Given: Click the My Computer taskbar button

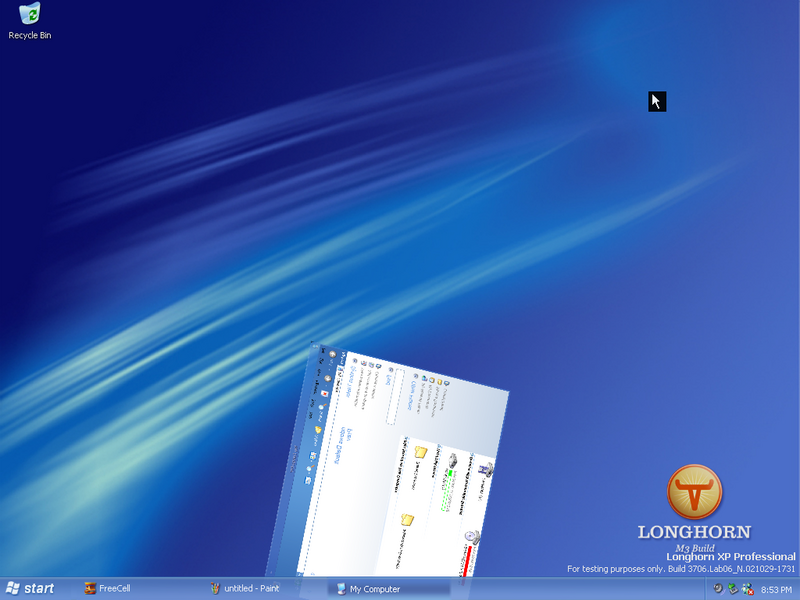Looking at the screenshot, I should click(389, 589).
